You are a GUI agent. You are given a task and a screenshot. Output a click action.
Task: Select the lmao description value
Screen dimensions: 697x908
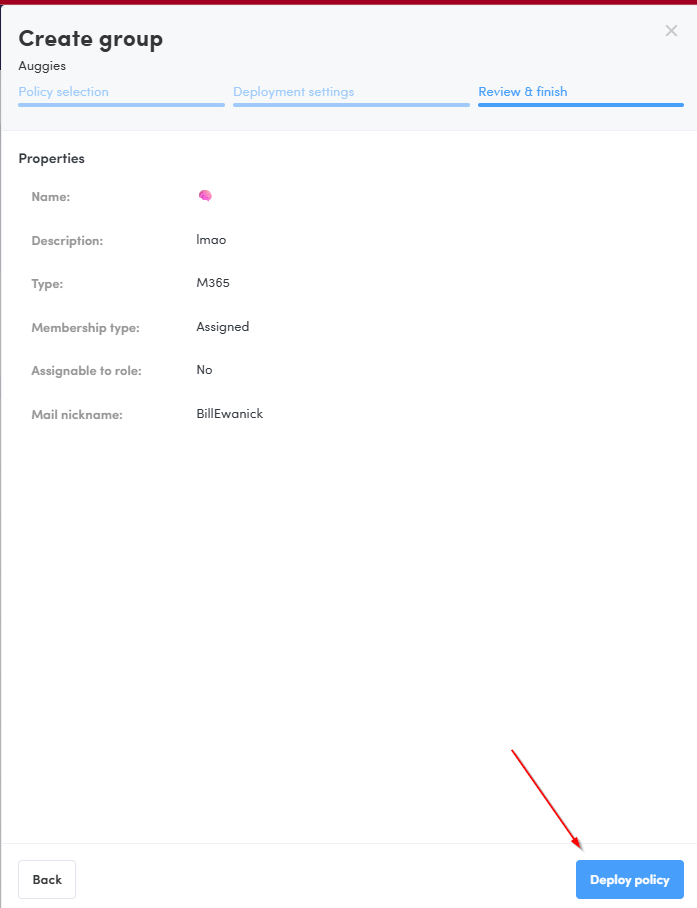211,240
